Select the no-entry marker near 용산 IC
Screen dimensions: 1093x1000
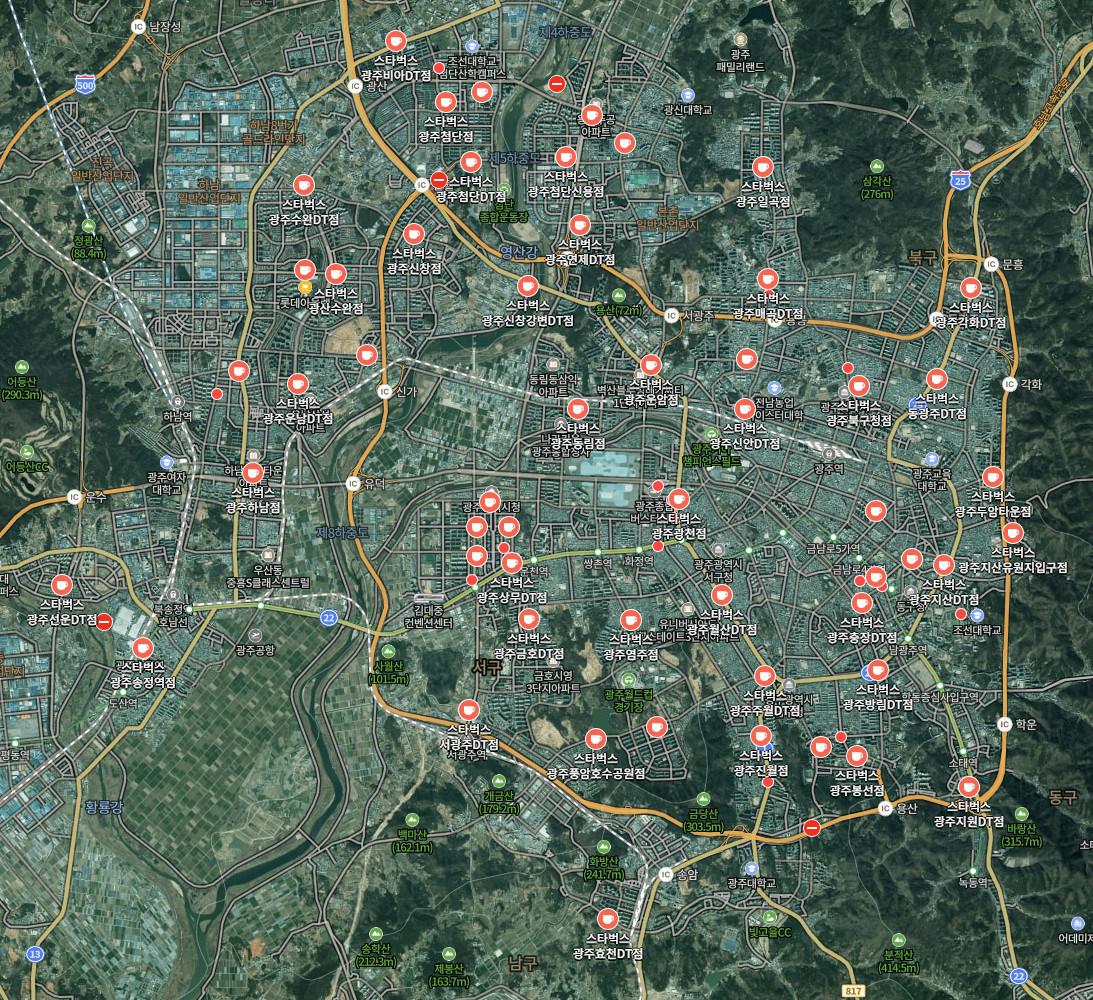tap(811, 827)
